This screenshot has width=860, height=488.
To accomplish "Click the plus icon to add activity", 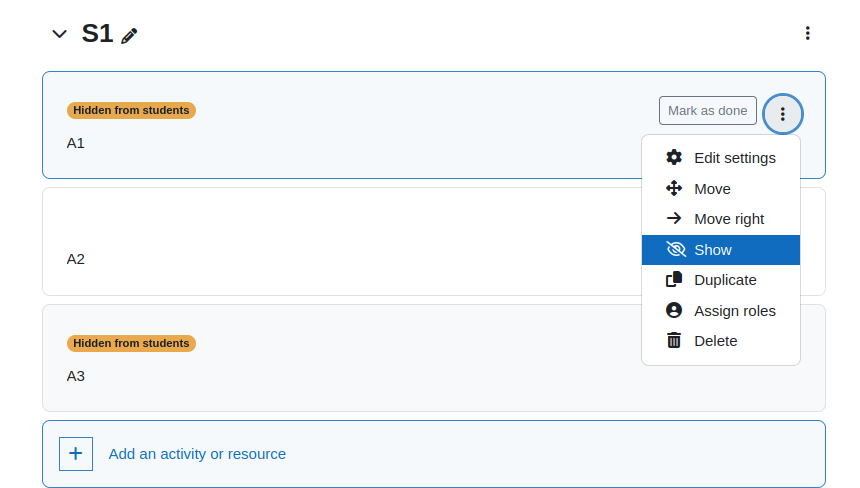I will [x=76, y=454].
